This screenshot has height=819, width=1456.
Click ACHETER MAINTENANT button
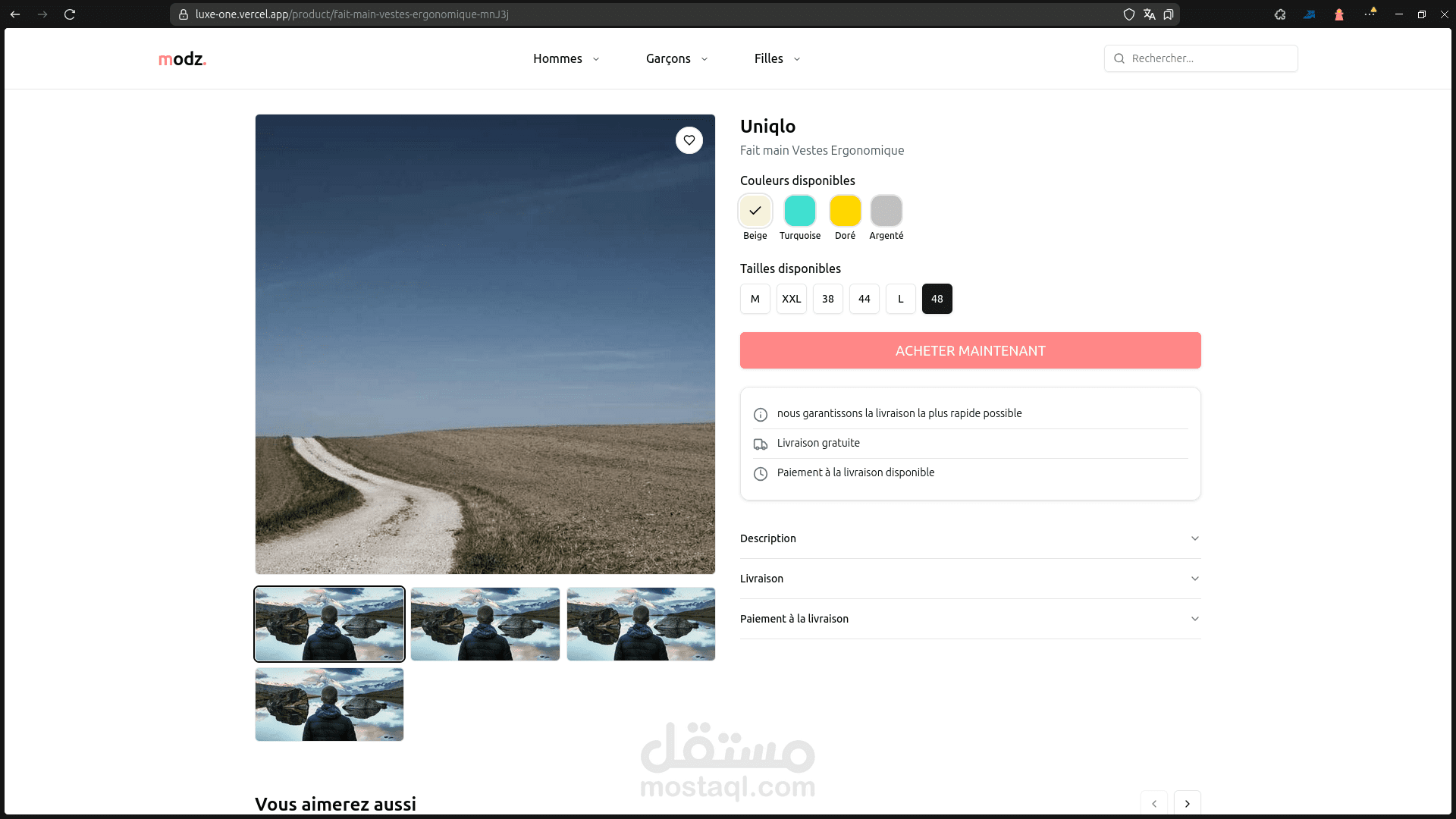point(970,350)
